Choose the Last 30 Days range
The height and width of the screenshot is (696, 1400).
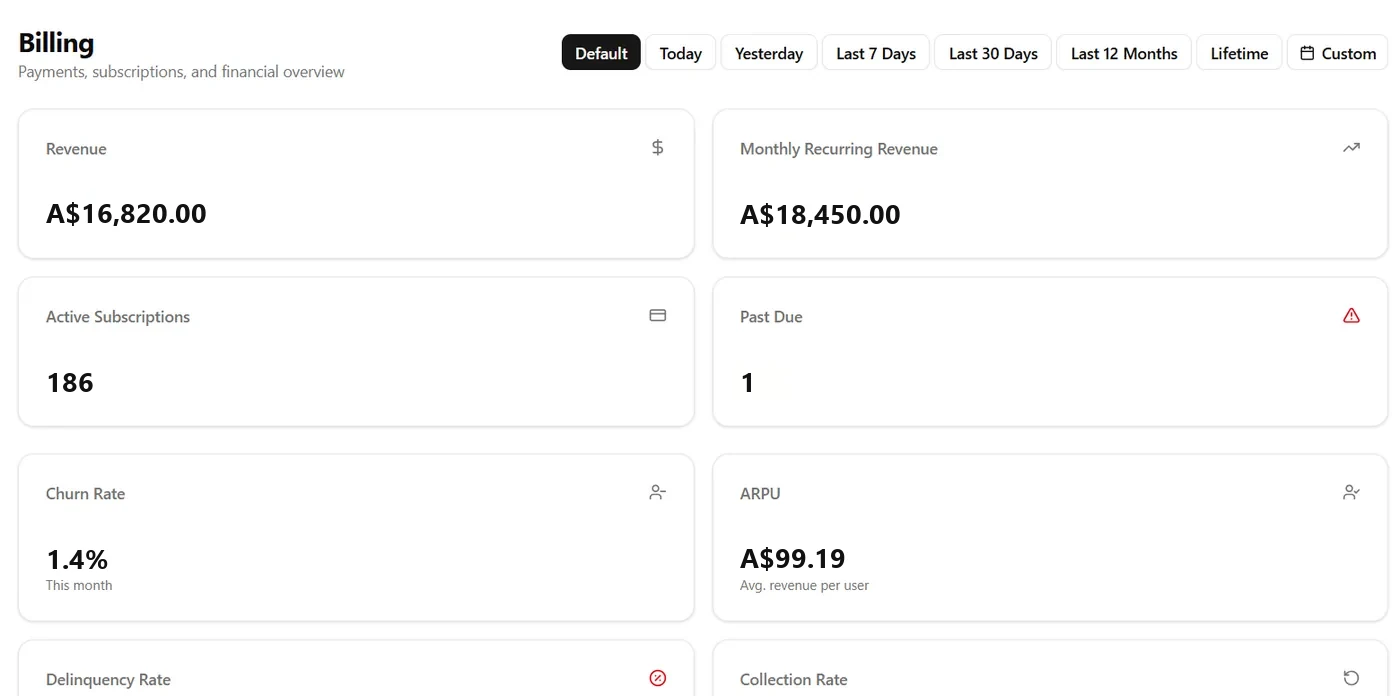click(x=993, y=53)
